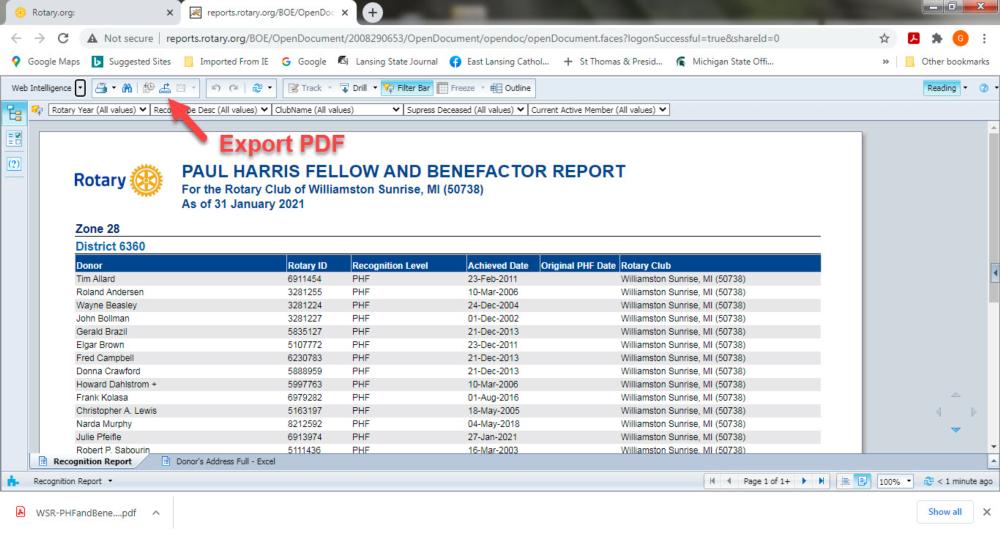Jump to the last report page

(821, 481)
